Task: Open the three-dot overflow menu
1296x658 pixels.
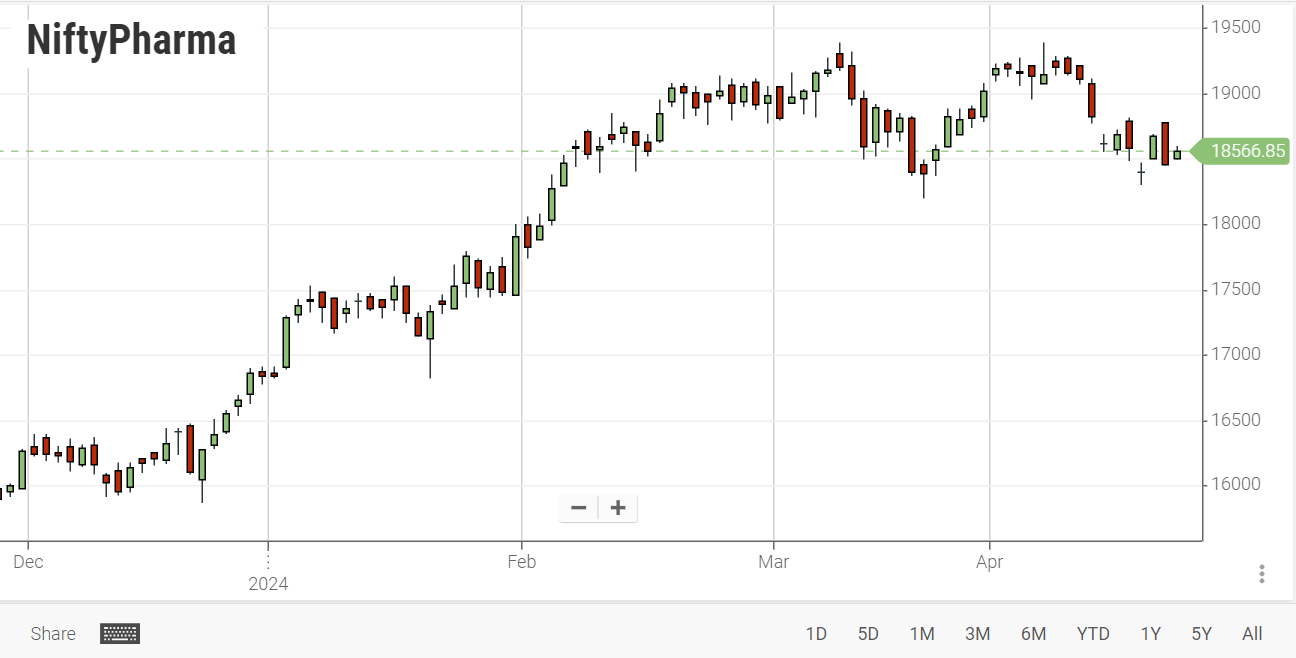Action: (x=1261, y=573)
